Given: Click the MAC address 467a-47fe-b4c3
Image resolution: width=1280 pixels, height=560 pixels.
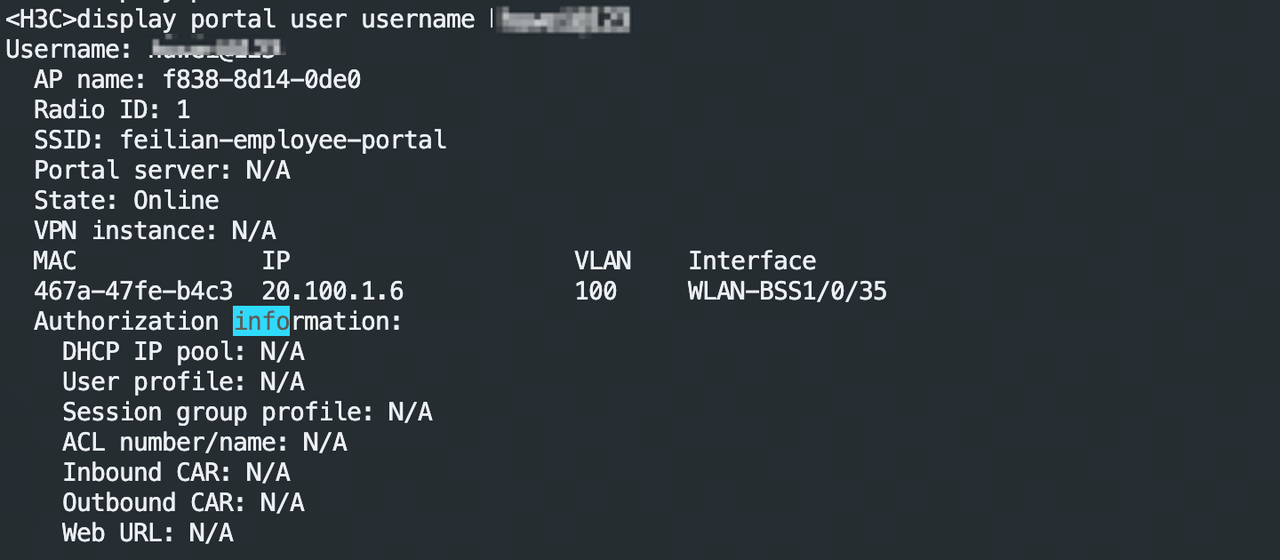Looking at the screenshot, I should tap(133, 291).
